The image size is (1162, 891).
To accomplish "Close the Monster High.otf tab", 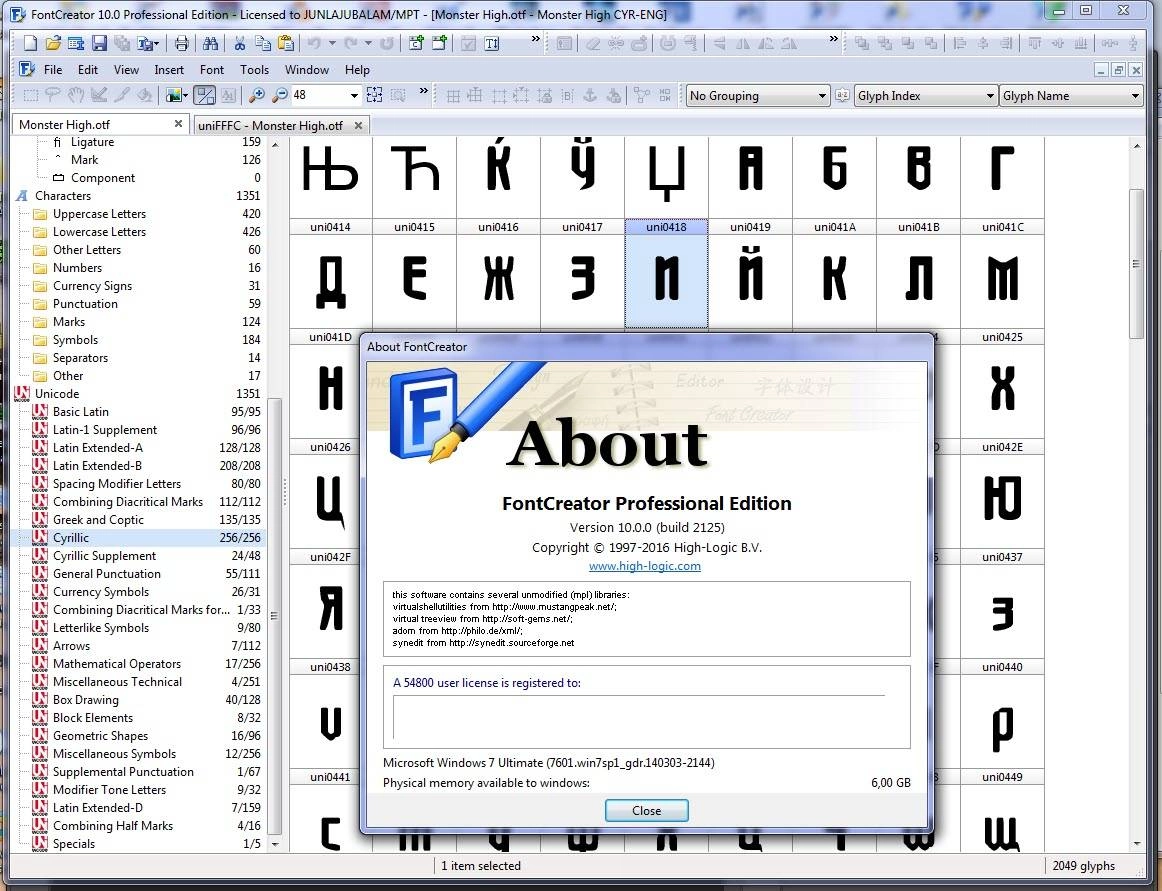I will click(178, 124).
